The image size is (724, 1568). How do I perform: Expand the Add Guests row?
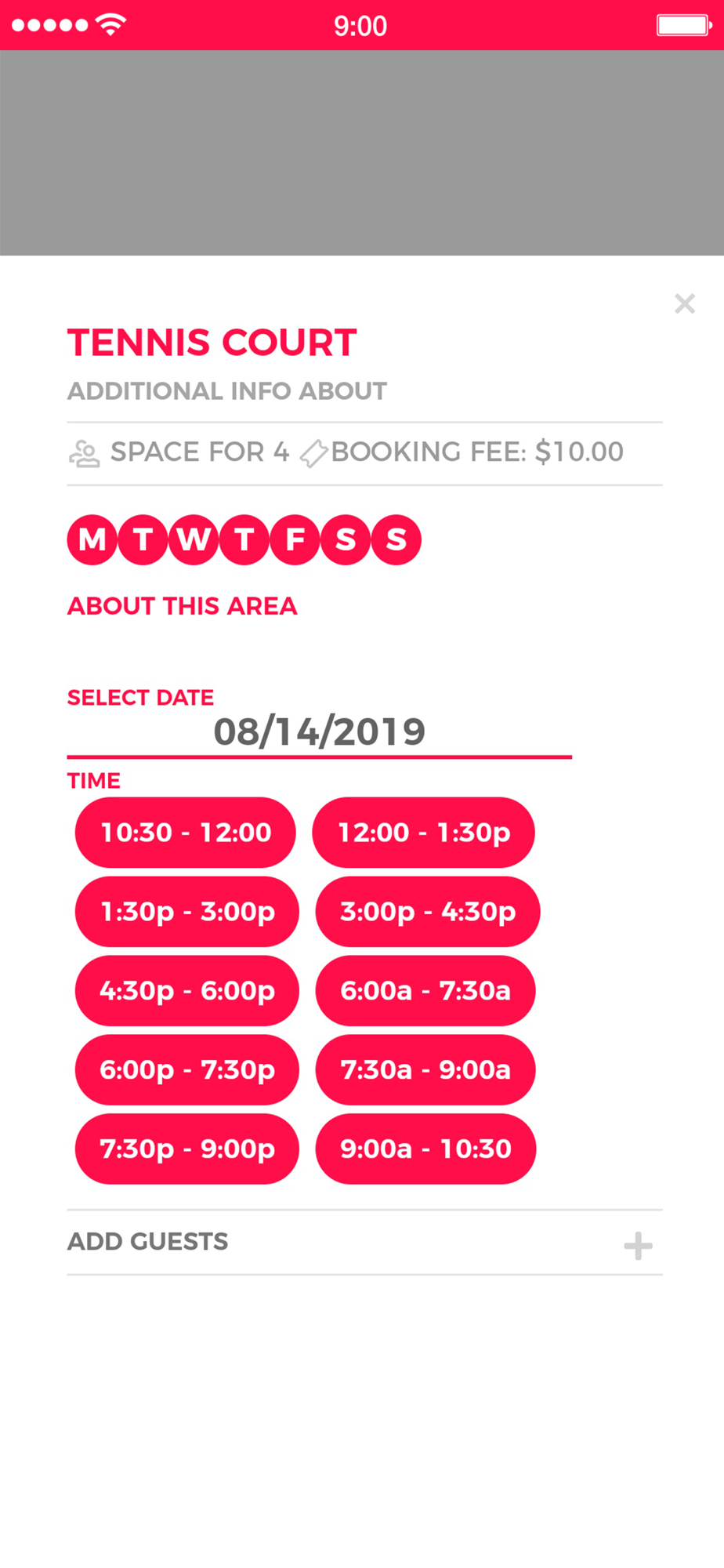pyautogui.click(x=364, y=1242)
